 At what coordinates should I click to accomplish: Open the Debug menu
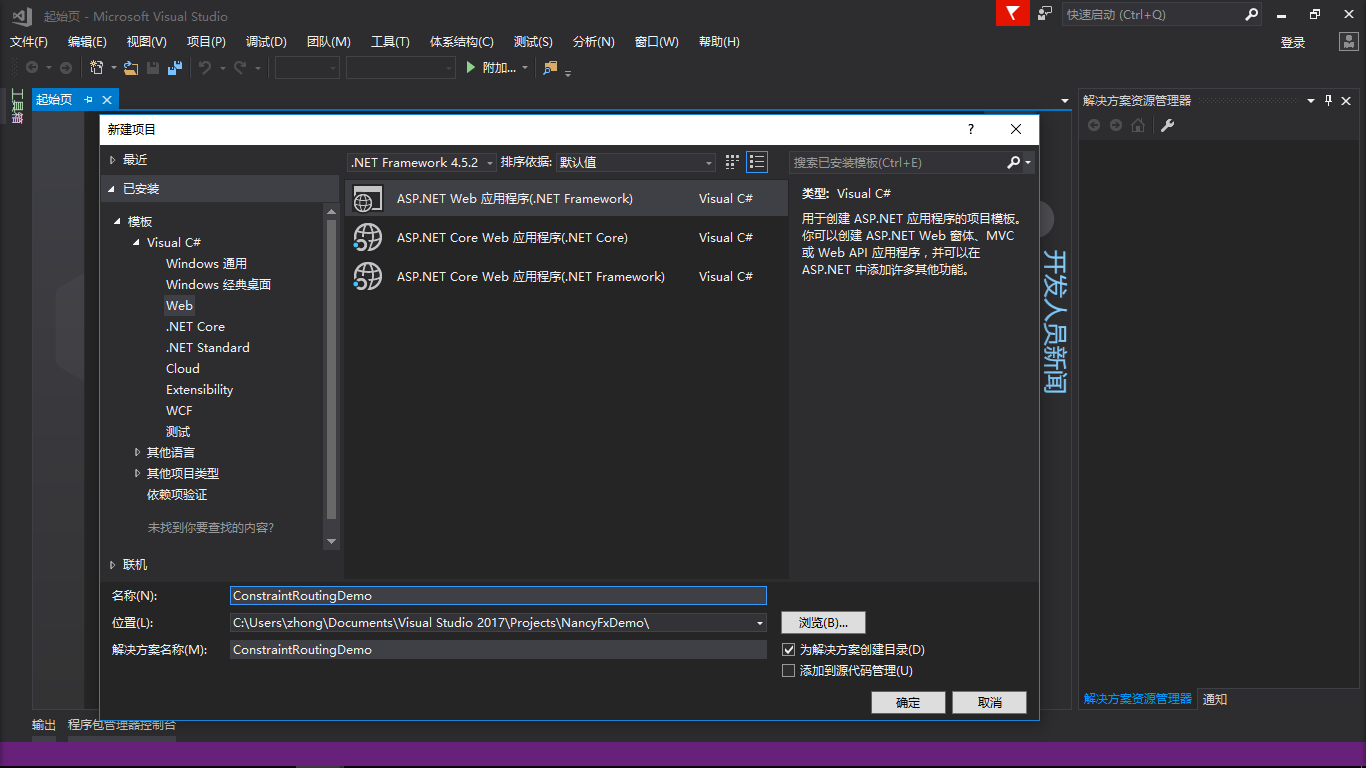pos(266,42)
